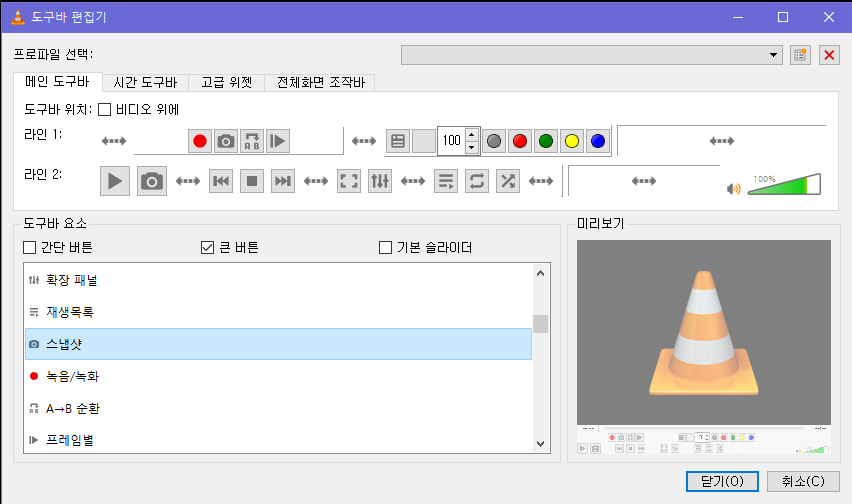
Task: Close the toolbar editor window
Action: (829, 17)
